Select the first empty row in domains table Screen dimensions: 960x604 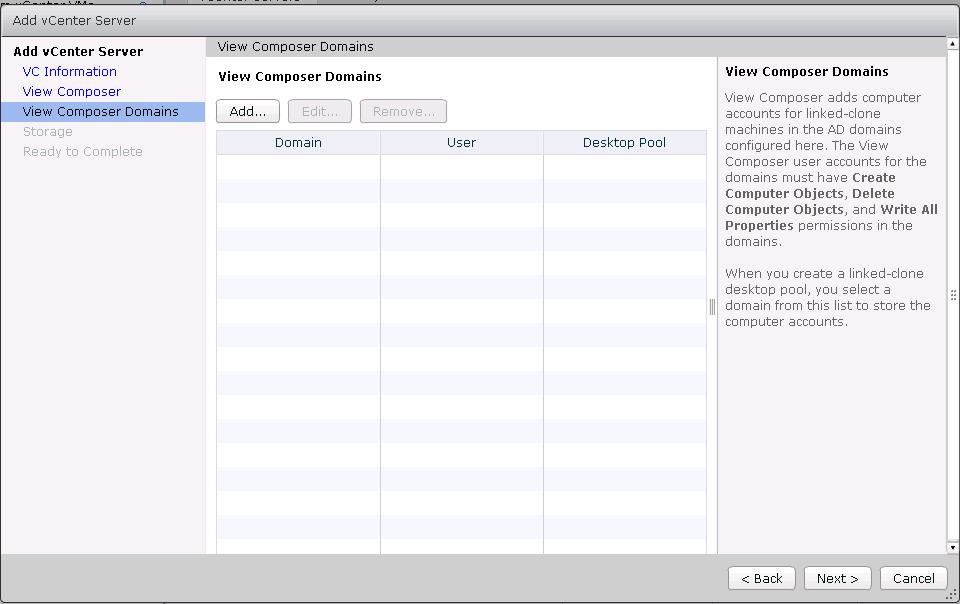pyautogui.click(x=461, y=167)
